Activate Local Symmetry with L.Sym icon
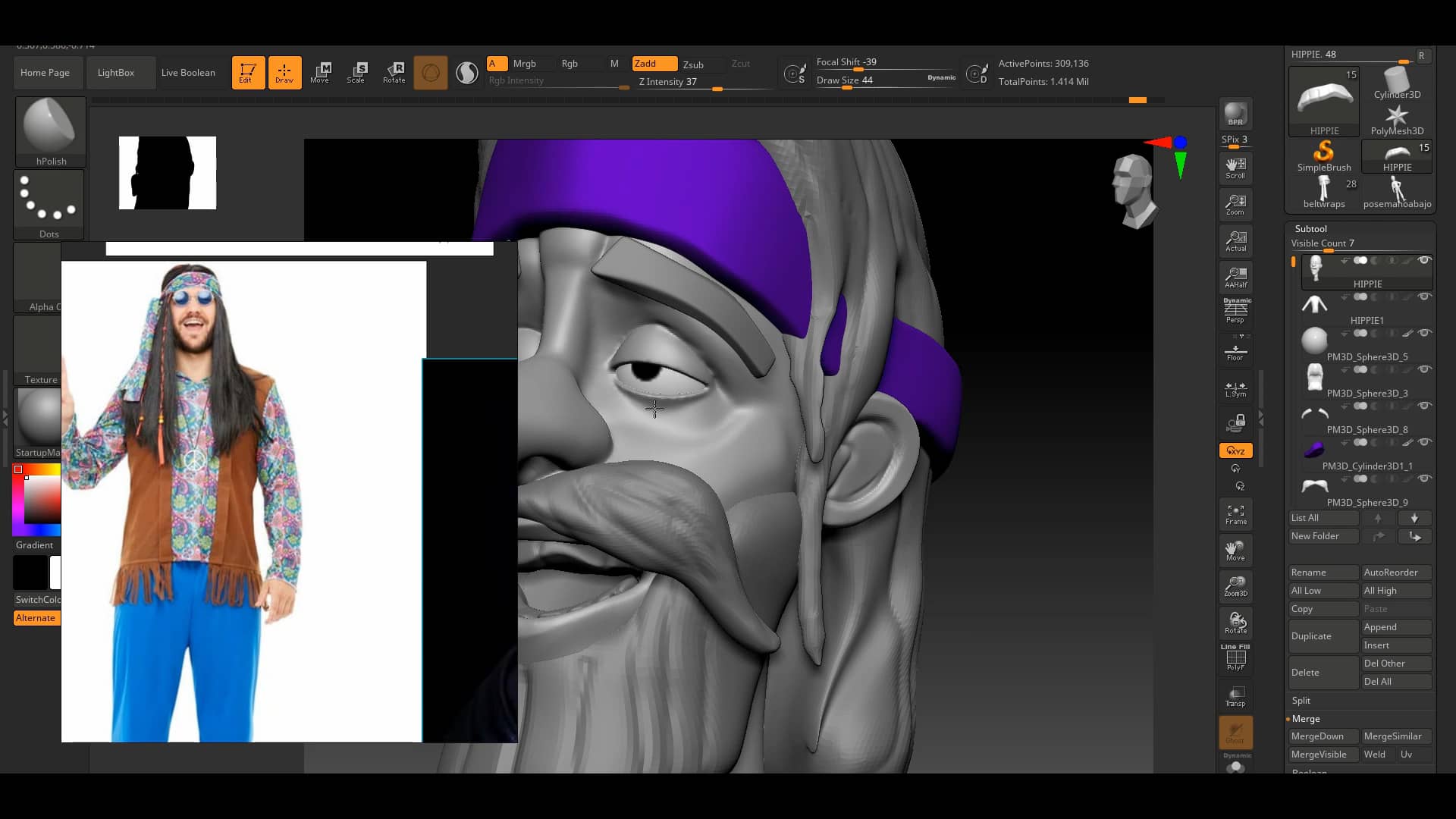The width and height of the screenshot is (1456, 819). tap(1235, 388)
